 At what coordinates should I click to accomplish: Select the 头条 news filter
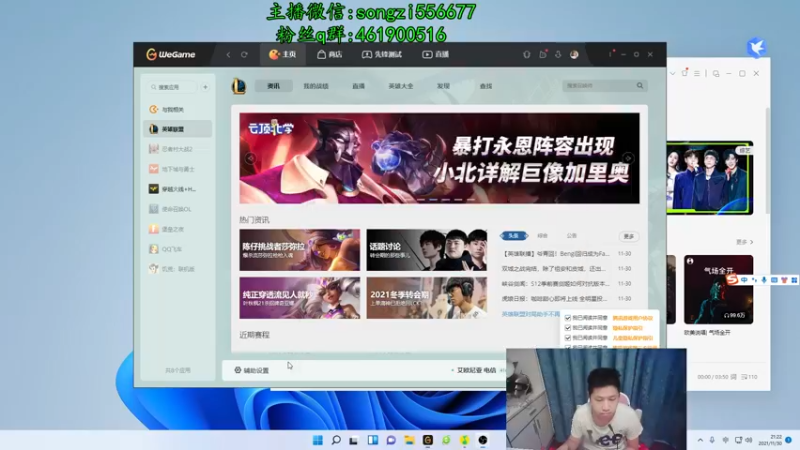[514, 236]
